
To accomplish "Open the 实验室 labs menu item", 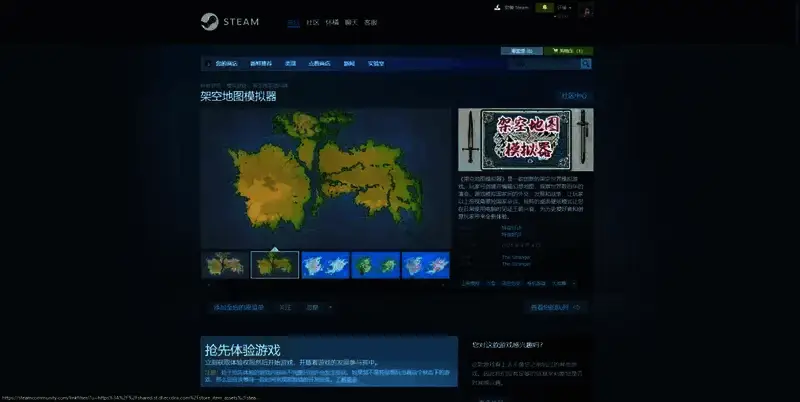I will point(376,64).
